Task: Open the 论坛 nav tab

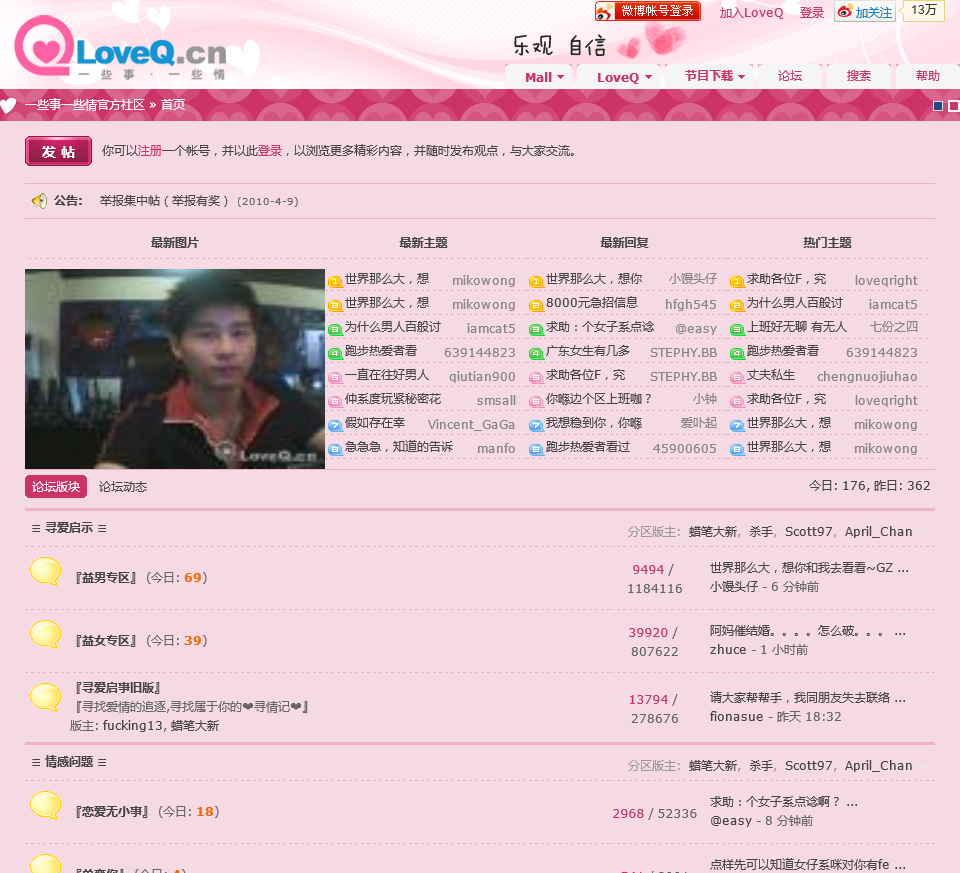Action: point(790,76)
